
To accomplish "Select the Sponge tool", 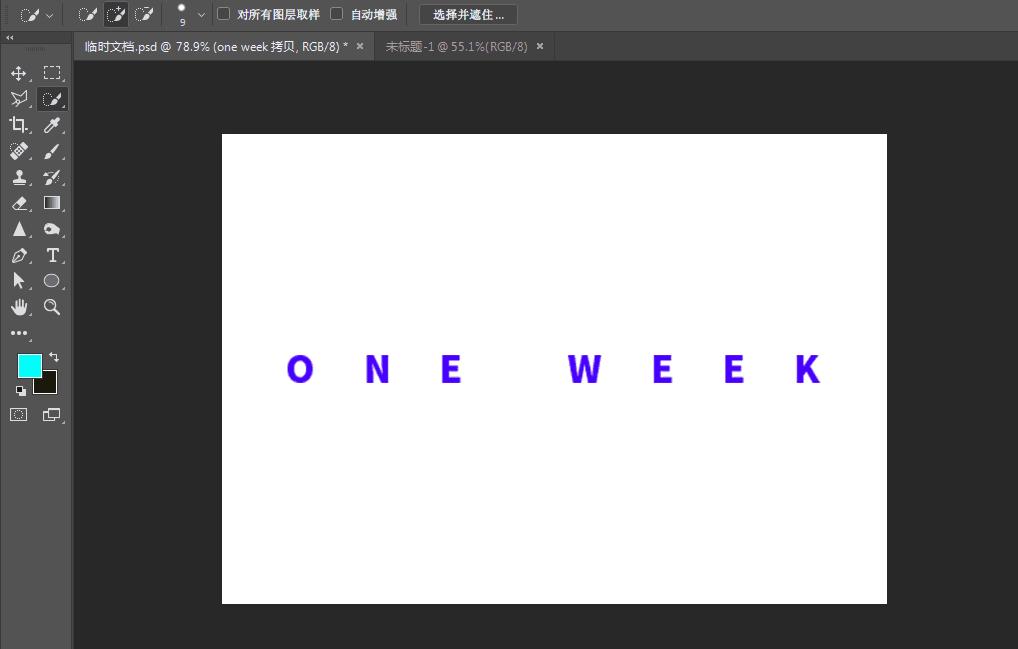I will pos(52,229).
